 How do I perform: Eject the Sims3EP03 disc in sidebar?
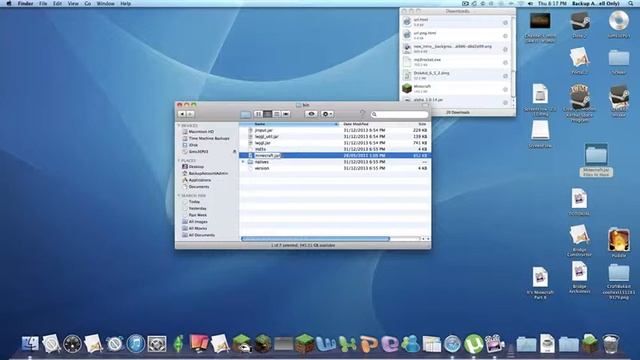(x=234, y=151)
